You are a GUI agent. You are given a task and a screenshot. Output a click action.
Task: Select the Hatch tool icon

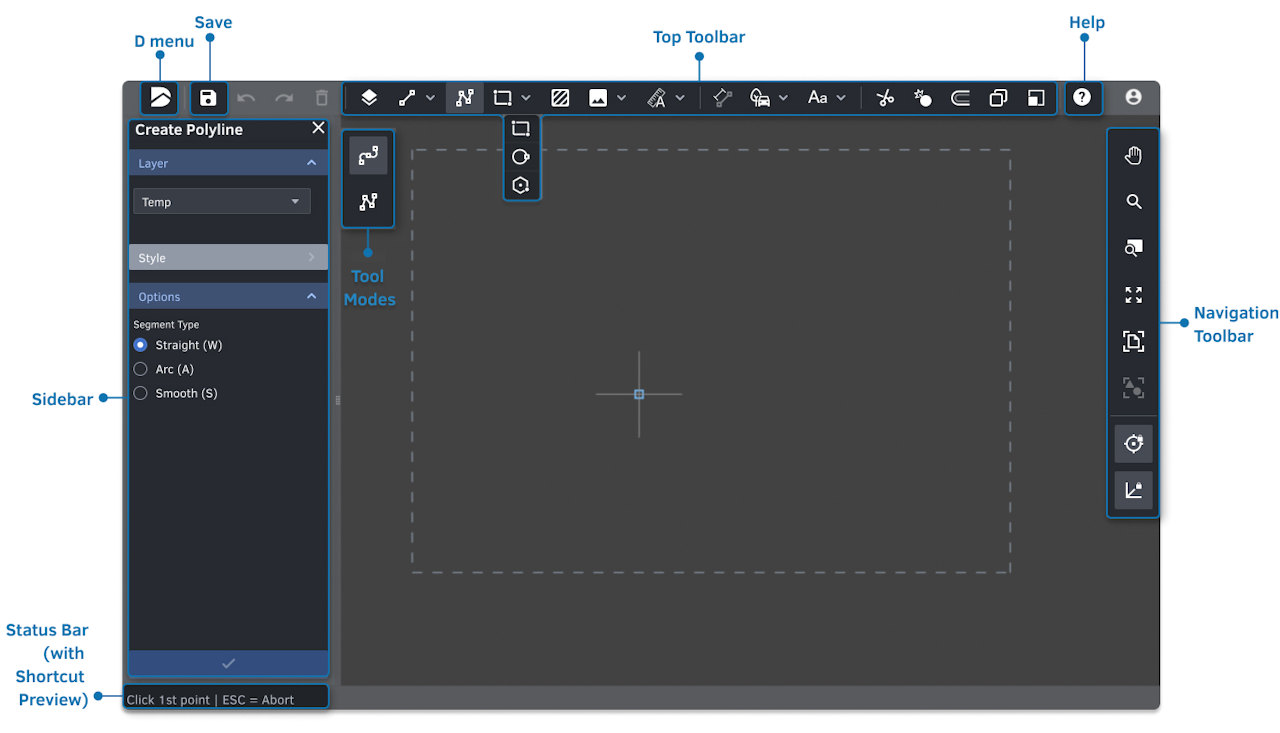pos(560,98)
